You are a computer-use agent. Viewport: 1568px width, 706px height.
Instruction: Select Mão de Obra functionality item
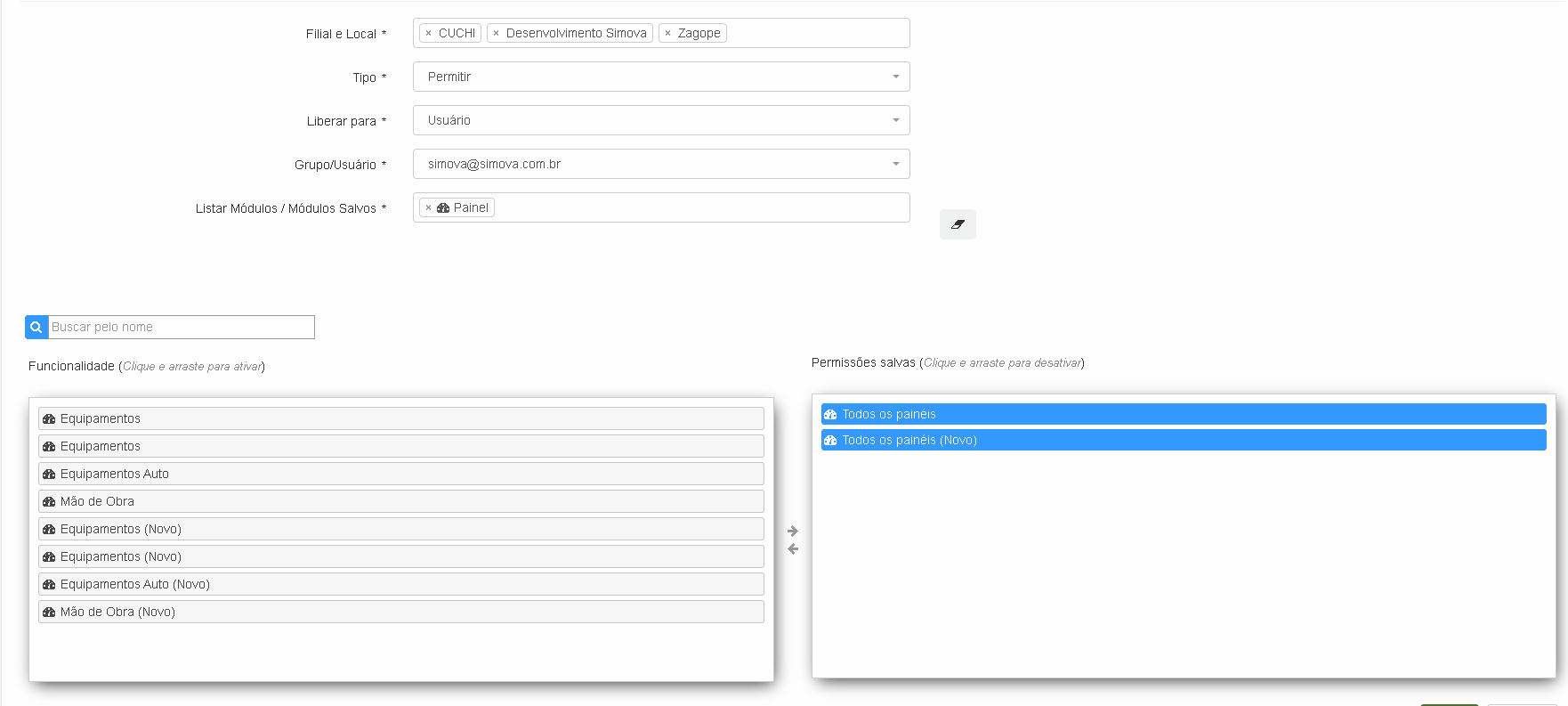click(400, 501)
